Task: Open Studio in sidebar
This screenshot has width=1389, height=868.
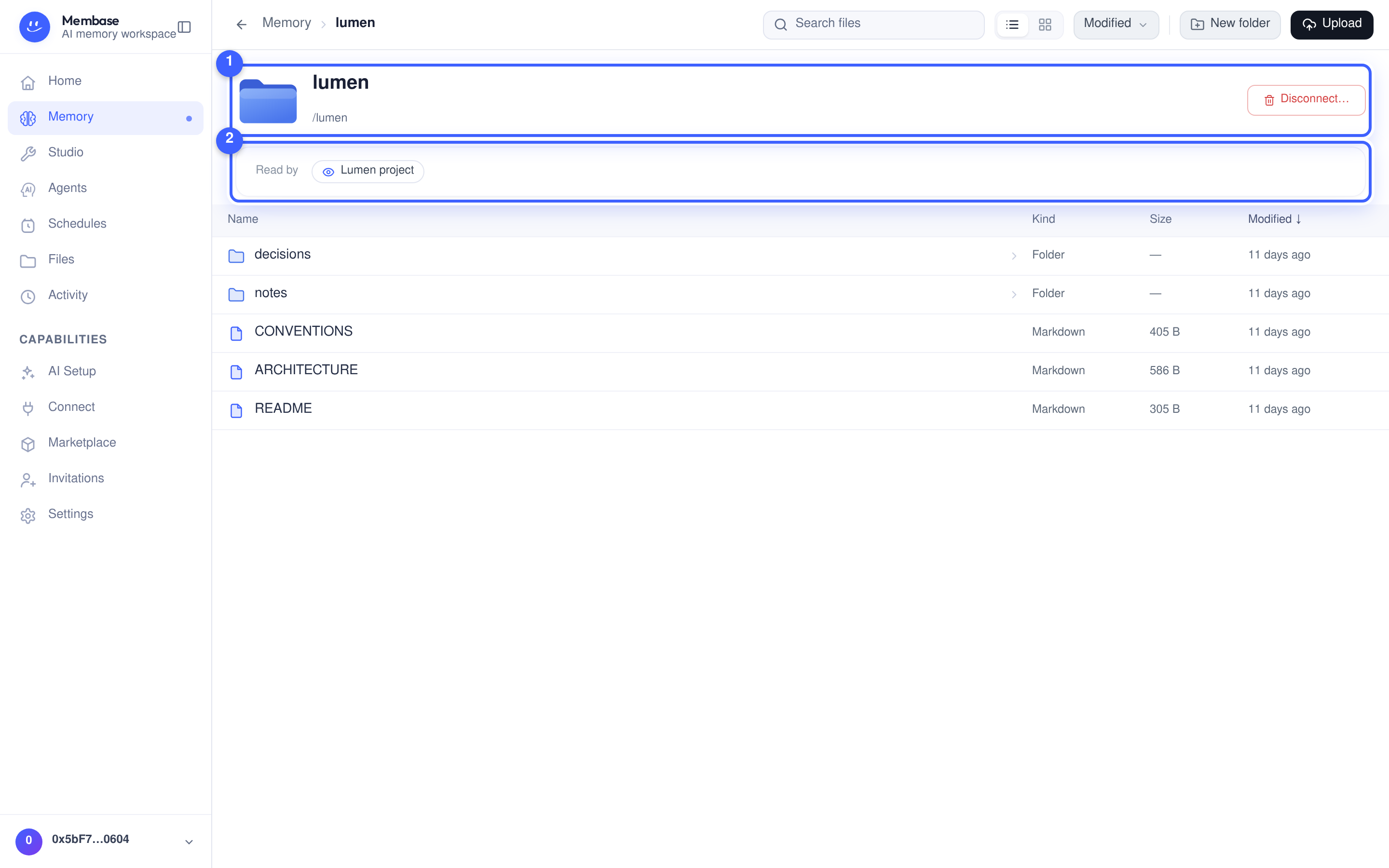Action: (105, 153)
